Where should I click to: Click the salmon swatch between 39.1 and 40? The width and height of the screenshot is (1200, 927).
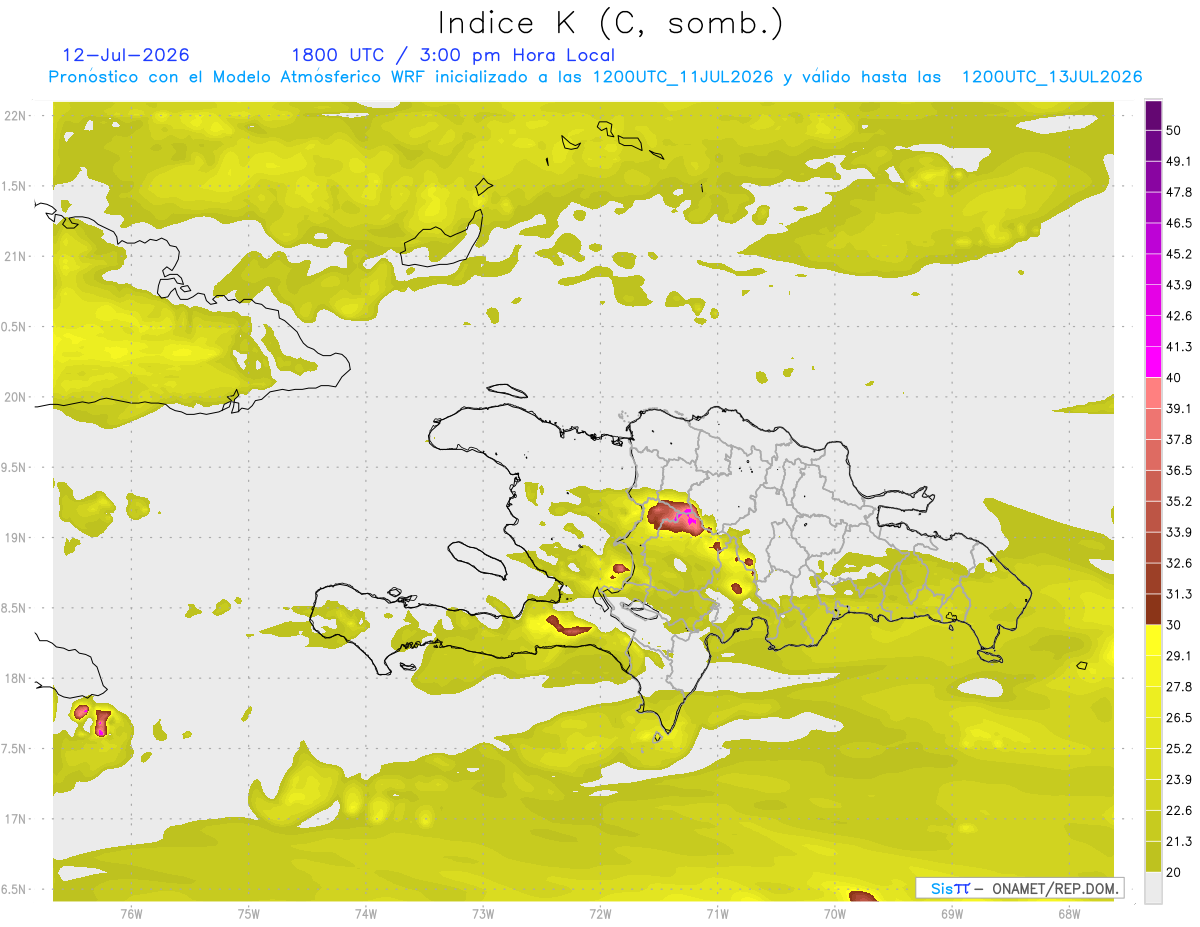point(1154,393)
